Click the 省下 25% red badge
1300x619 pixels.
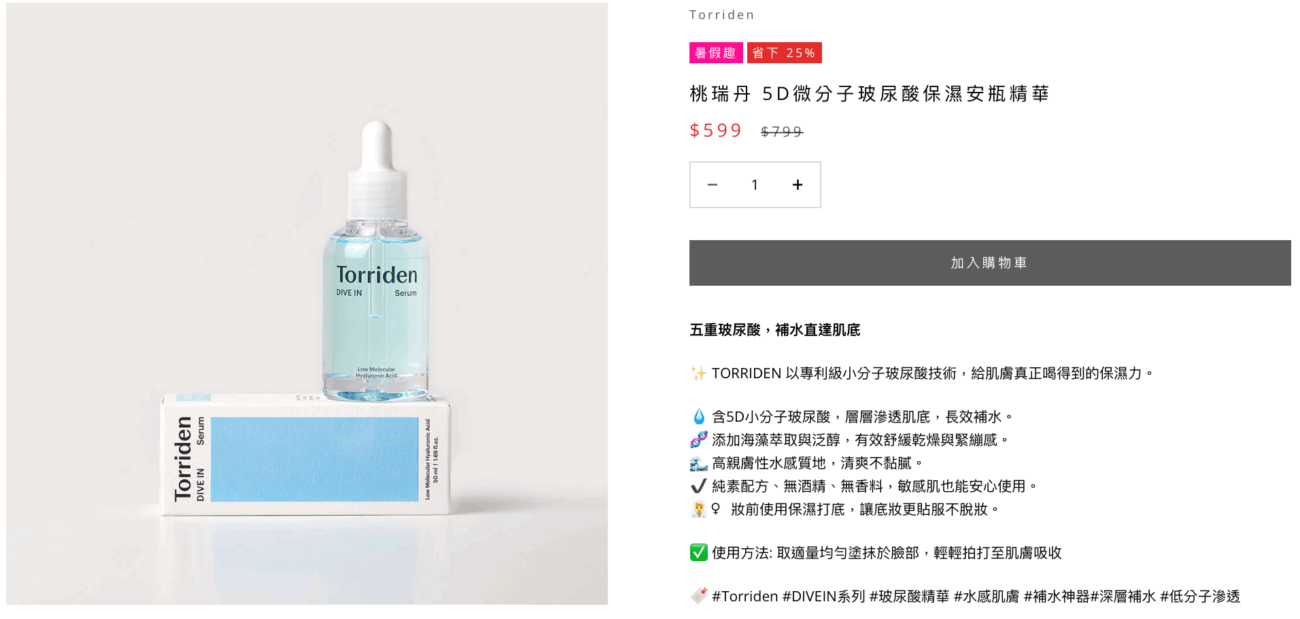(x=784, y=53)
